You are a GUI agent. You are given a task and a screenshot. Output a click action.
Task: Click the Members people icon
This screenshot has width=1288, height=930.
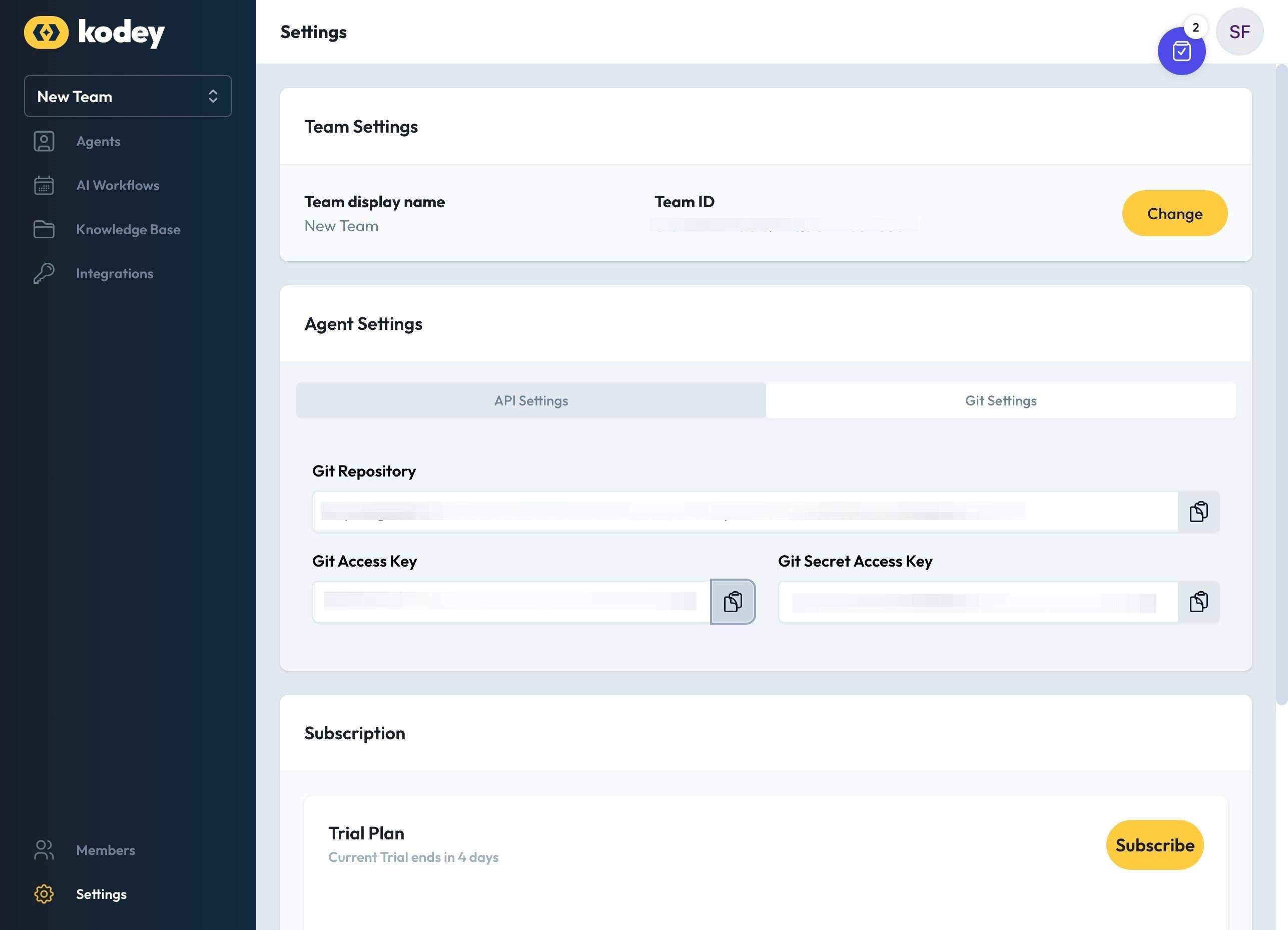(44, 850)
